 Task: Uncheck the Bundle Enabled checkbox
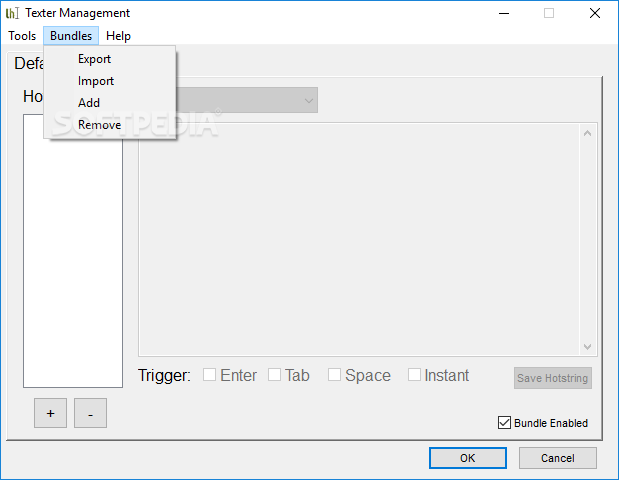tap(504, 422)
